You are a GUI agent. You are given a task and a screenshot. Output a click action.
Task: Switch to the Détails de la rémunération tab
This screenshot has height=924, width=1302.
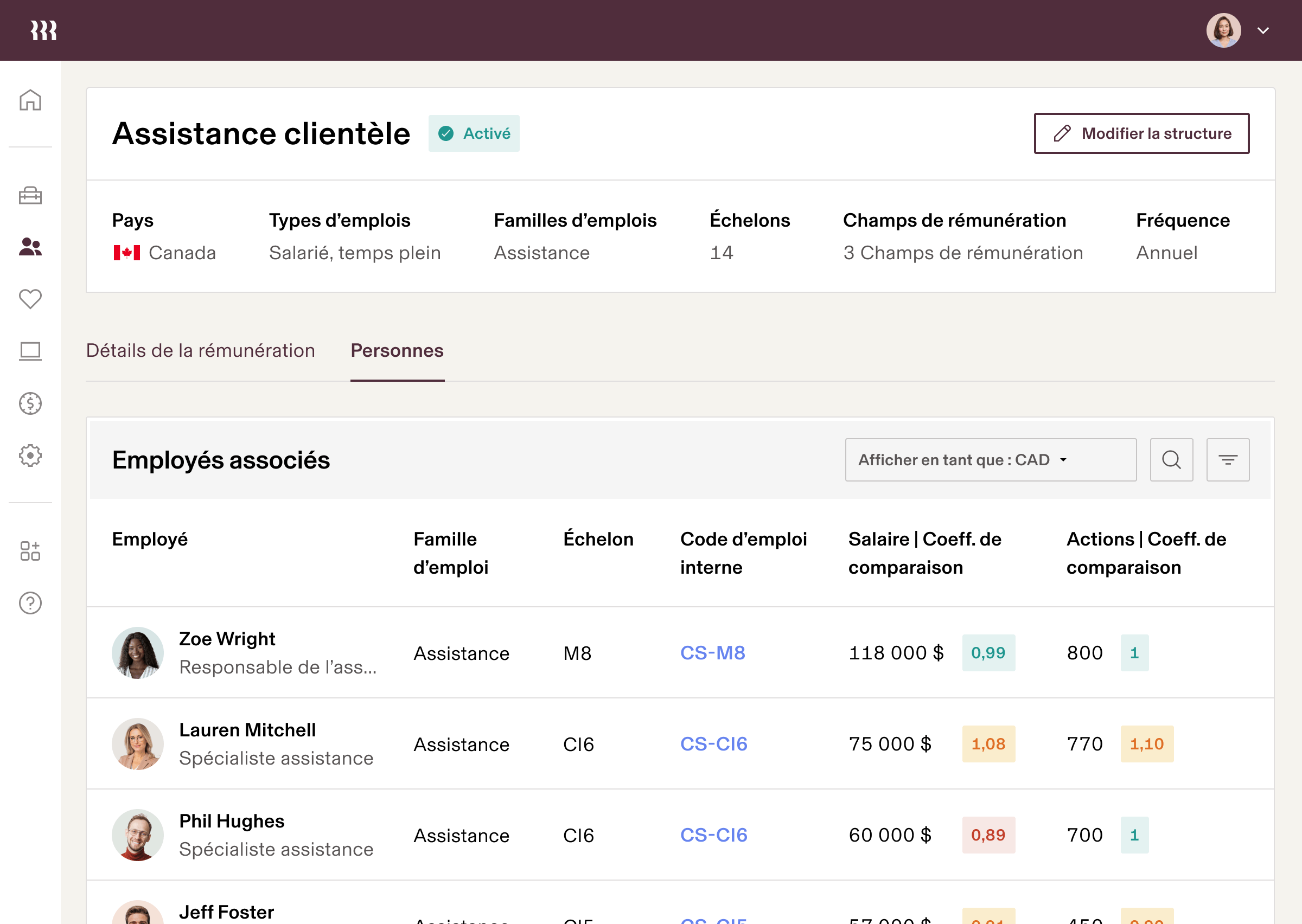pyautogui.click(x=200, y=350)
